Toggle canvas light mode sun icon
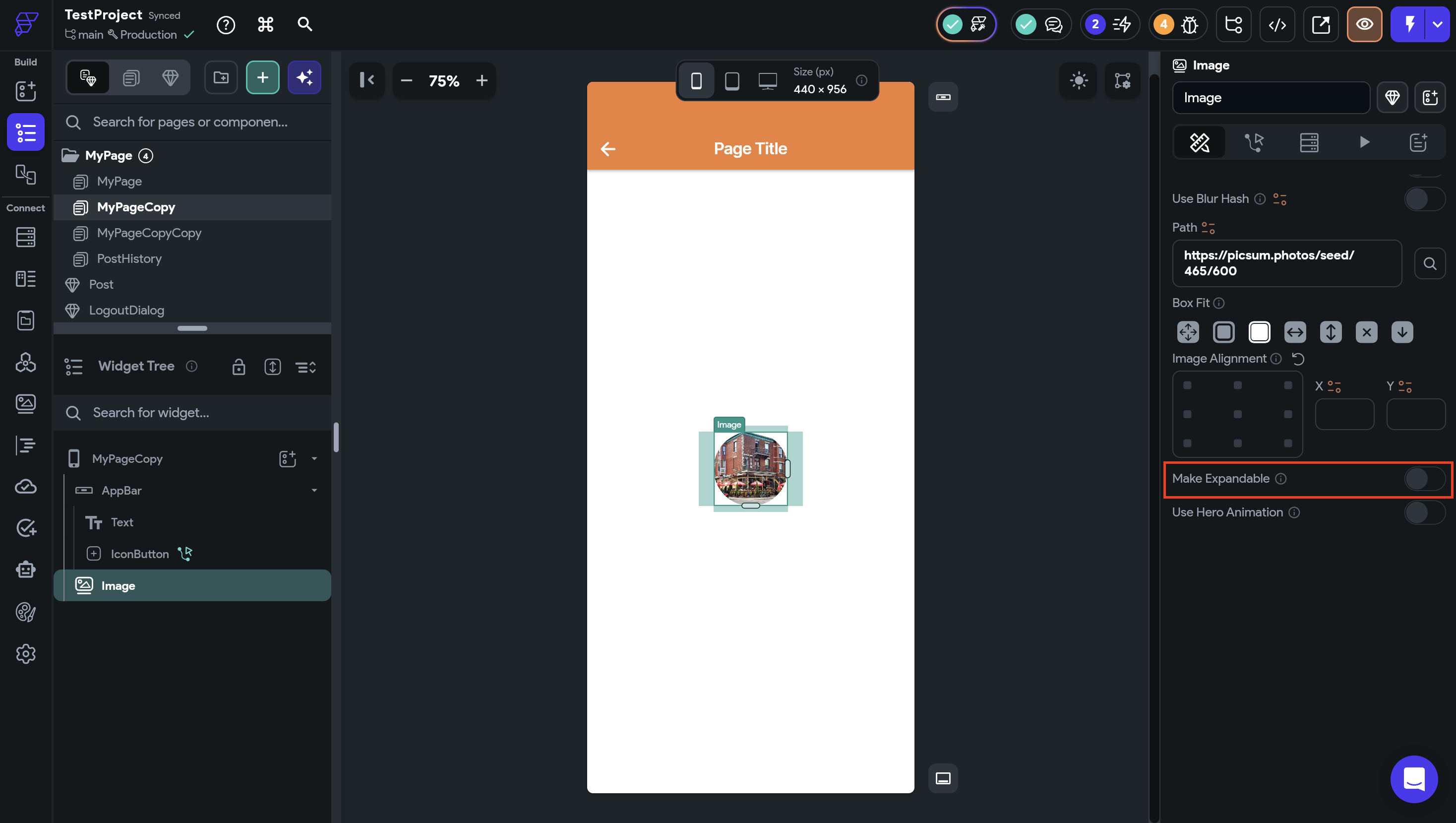 (1079, 80)
